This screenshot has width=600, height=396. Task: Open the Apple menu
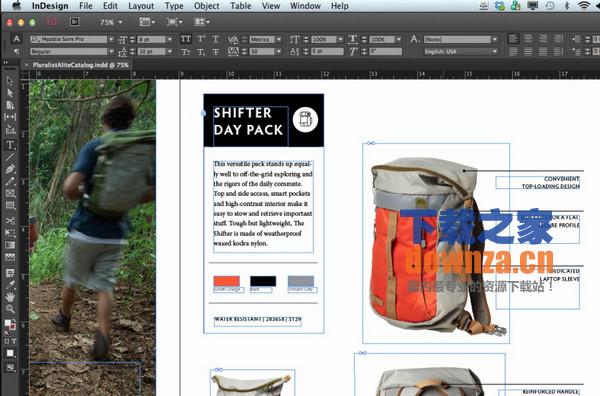17,6
